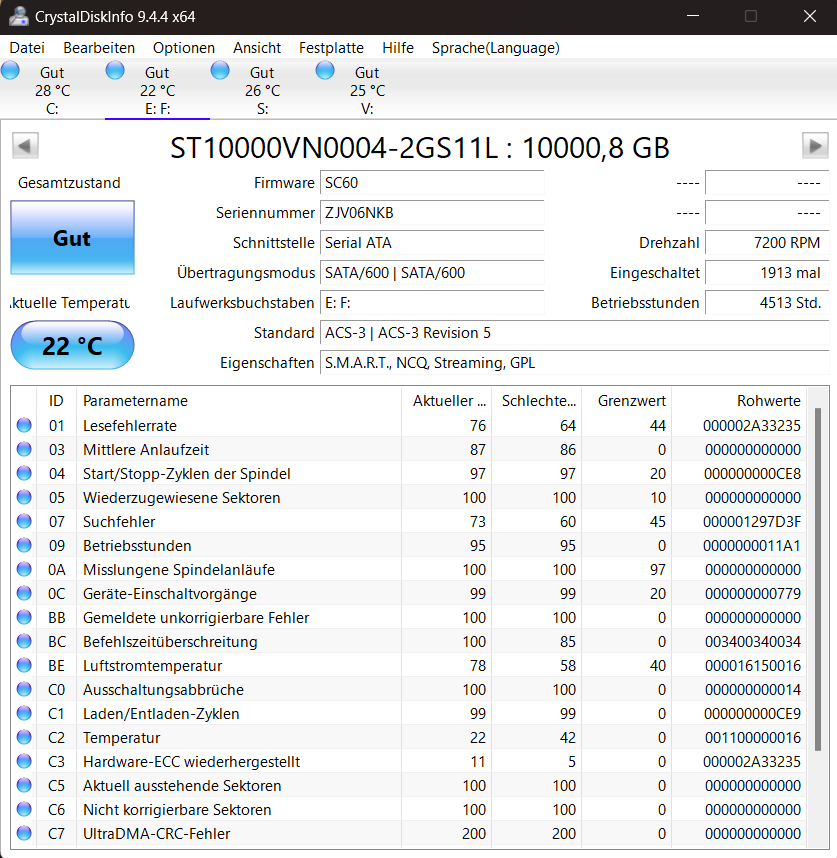This screenshot has height=858, width=837.
Task: Click status orb for Luftstromtemperatur row
Action: click(24, 665)
